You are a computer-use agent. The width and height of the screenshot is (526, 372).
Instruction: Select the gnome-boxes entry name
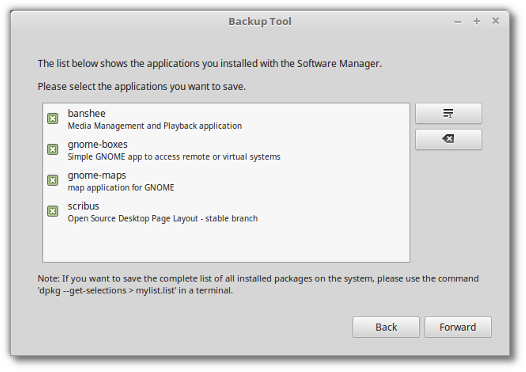coord(98,145)
